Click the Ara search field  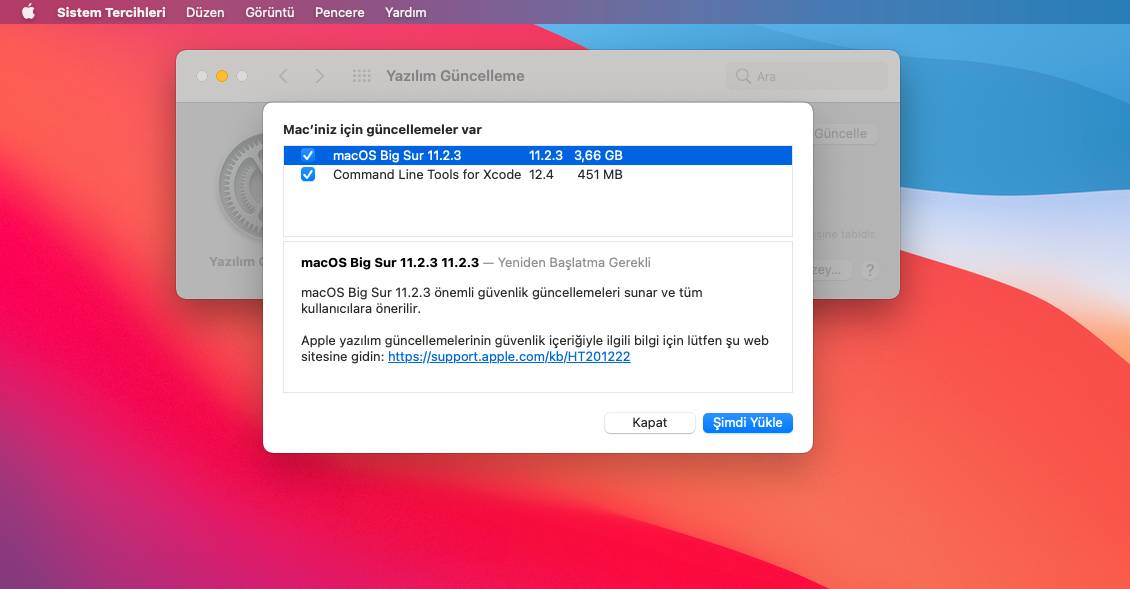click(x=806, y=76)
